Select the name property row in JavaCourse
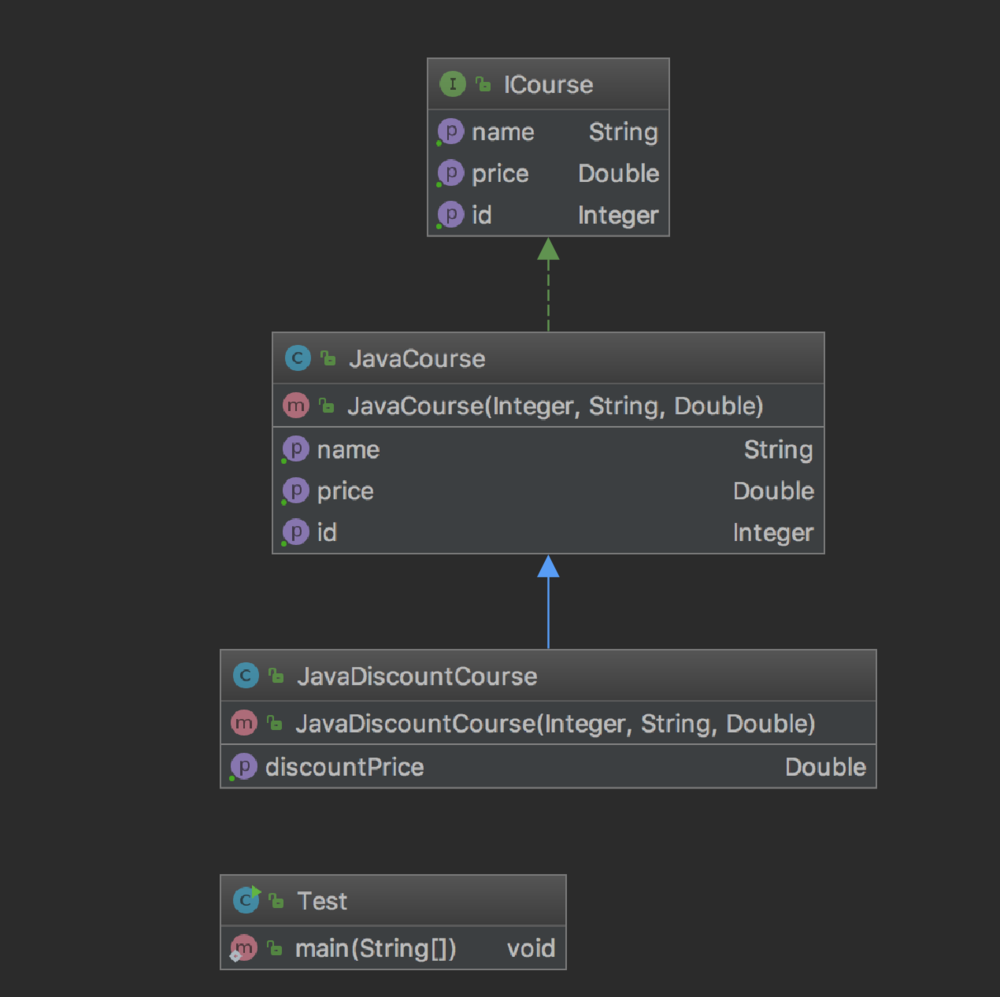 548,450
